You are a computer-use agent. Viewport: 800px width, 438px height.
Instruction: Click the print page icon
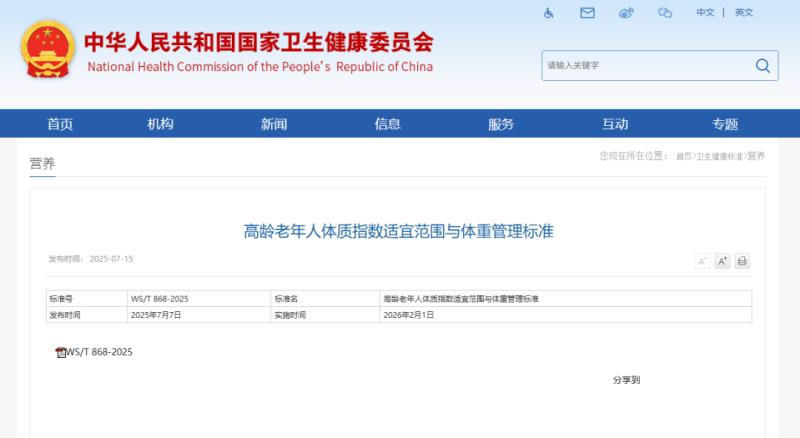[x=742, y=261]
